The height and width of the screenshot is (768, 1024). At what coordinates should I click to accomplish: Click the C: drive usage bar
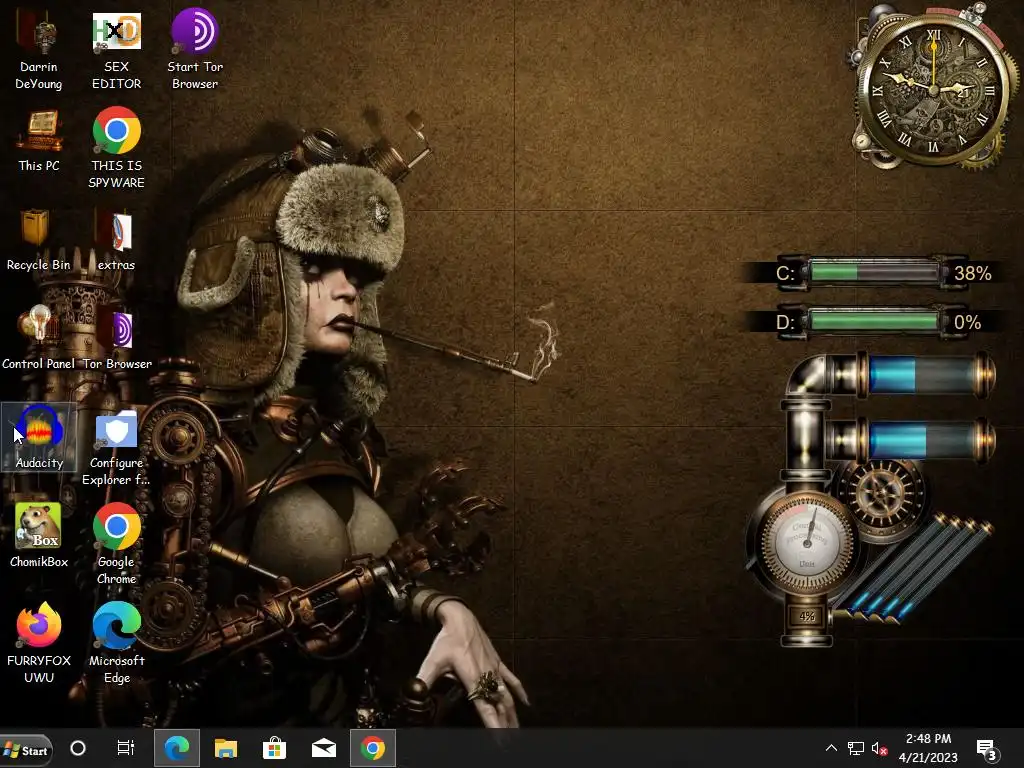(874, 272)
